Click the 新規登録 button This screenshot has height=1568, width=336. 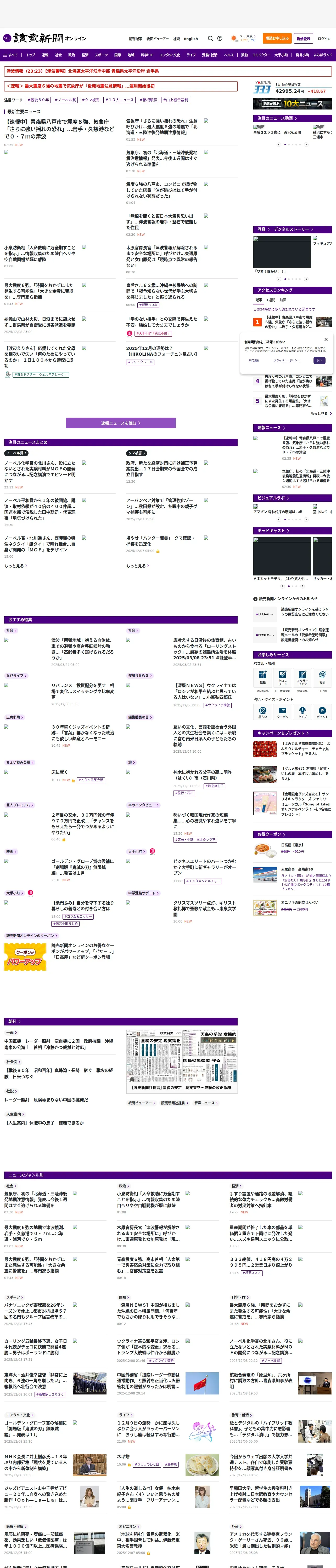tap(303, 38)
